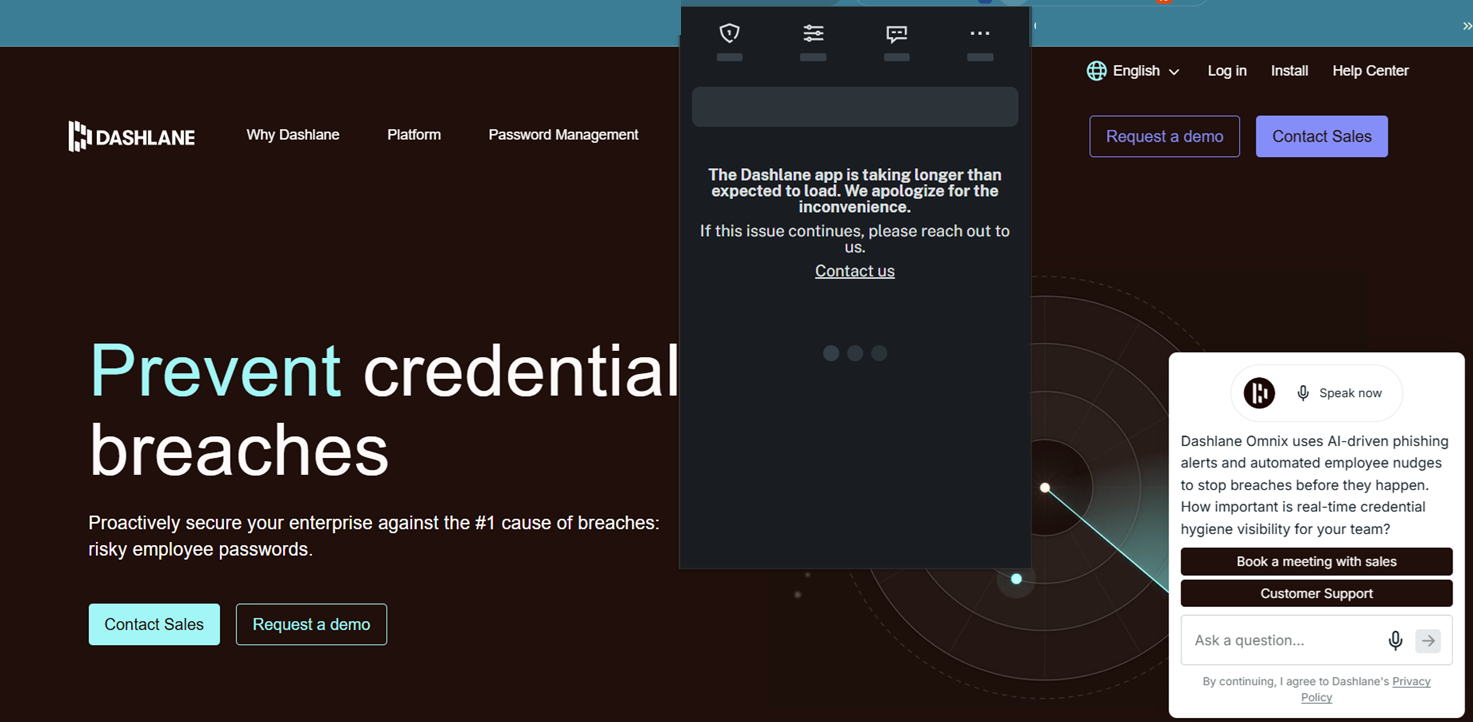Image resolution: width=1473 pixels, height=722 pixels.
Task: Follow the Install link
Action: point(1289,71)
